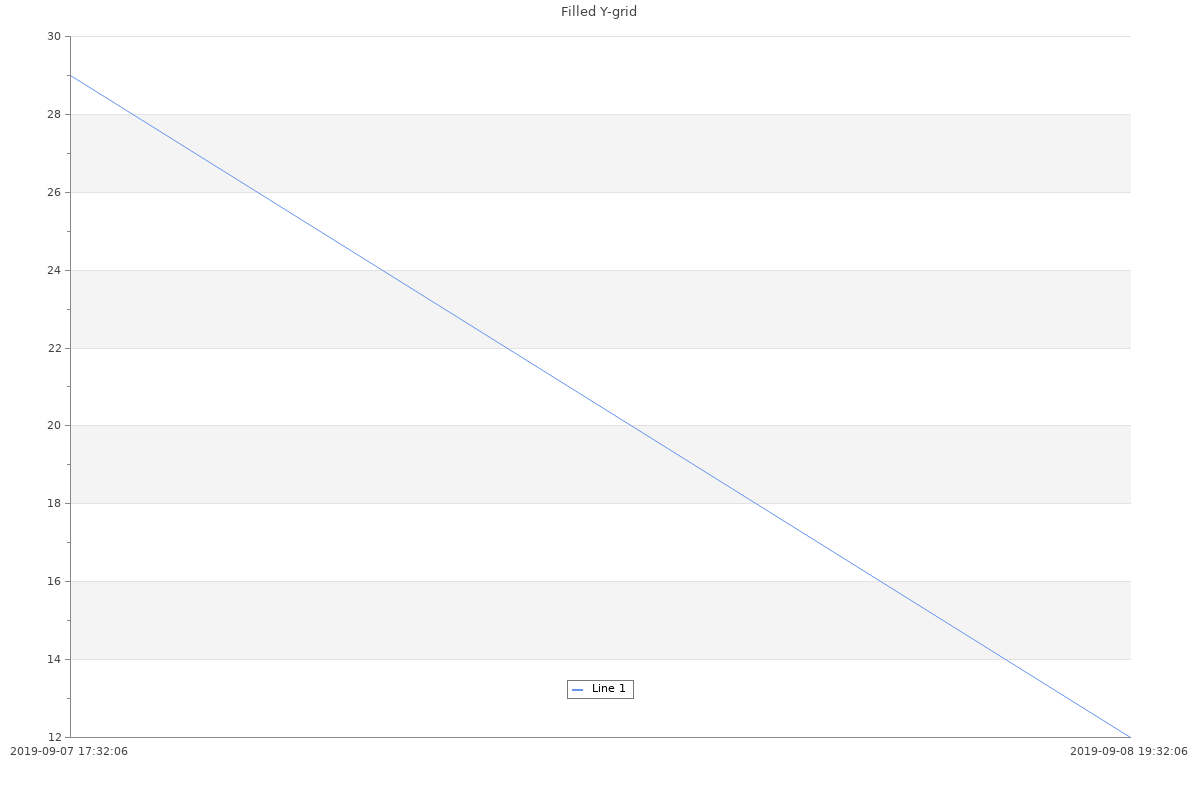Viewport: 1200px width, 800px height.
Task: Click the Y-axis value 16
Action: coord(54,582)
